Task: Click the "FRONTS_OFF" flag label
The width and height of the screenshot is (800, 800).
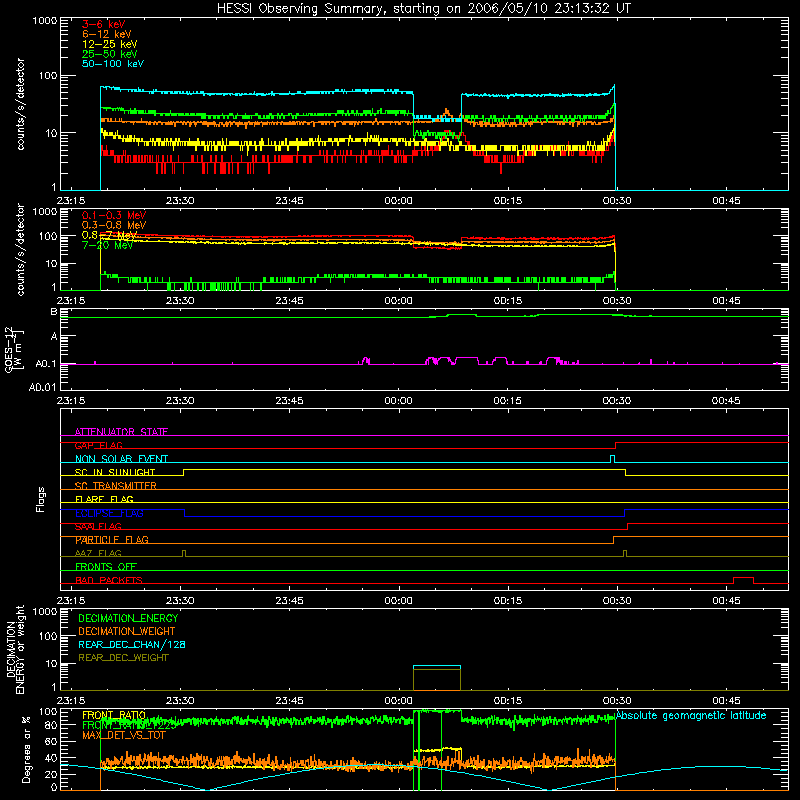Action: click(x=106, y=567)
